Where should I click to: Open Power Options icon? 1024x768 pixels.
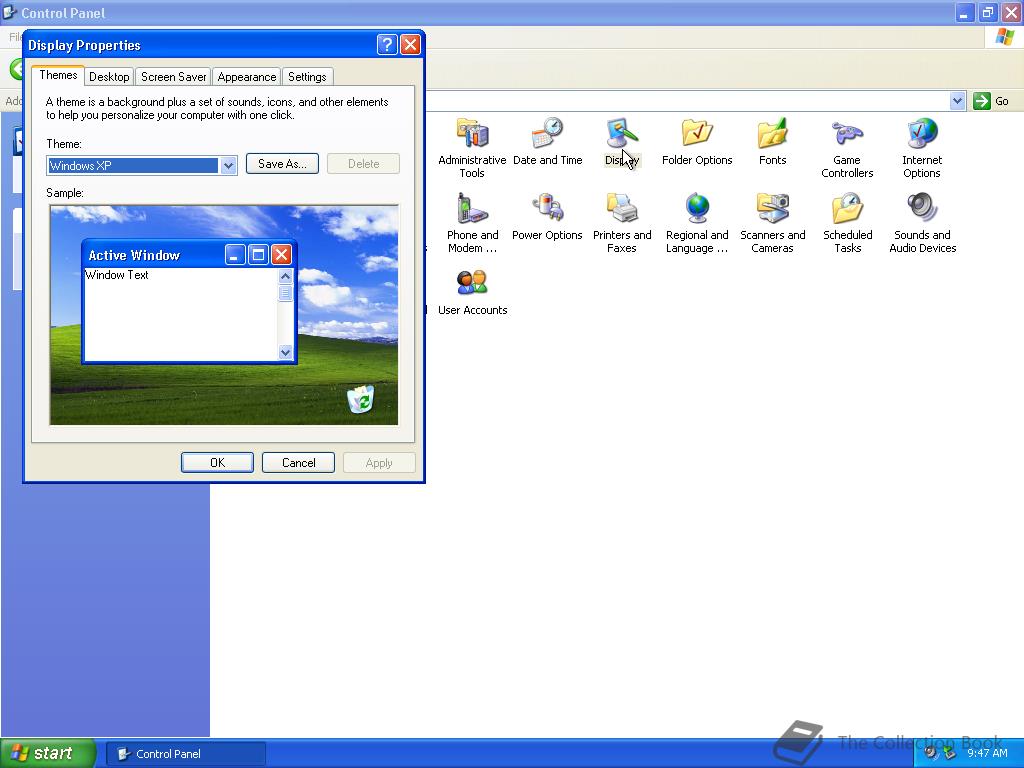pos(547,208)
